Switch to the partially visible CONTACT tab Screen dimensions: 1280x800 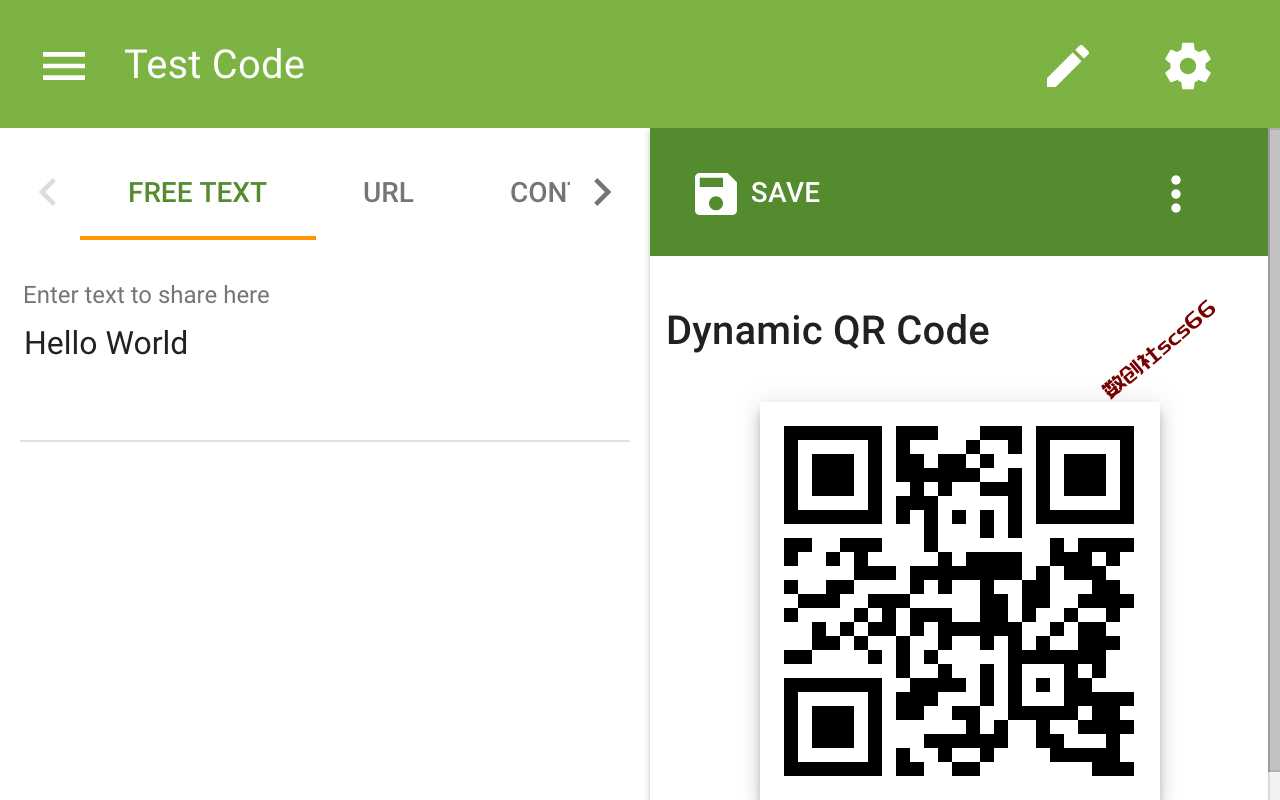point(540,192)
